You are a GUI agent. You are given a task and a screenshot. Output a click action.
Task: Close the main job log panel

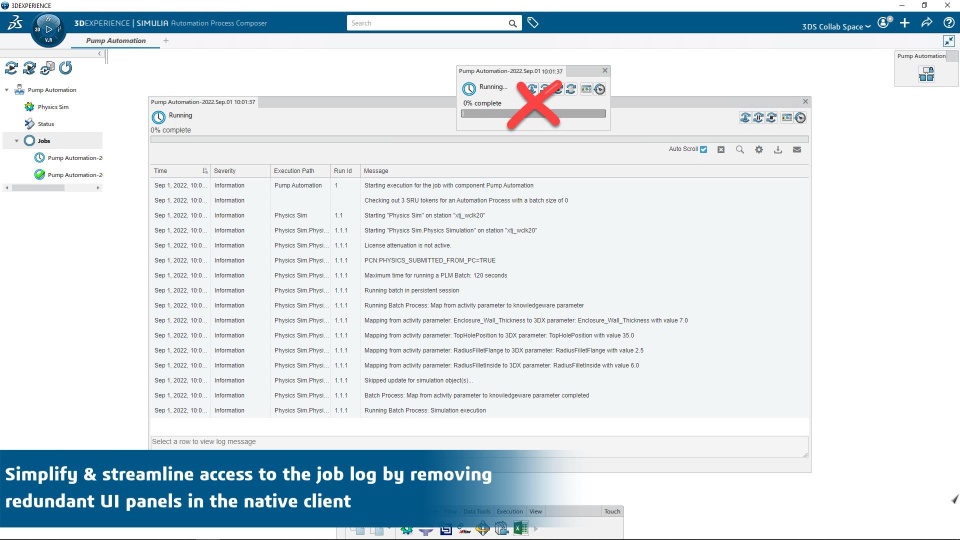[x=805, y=102]
